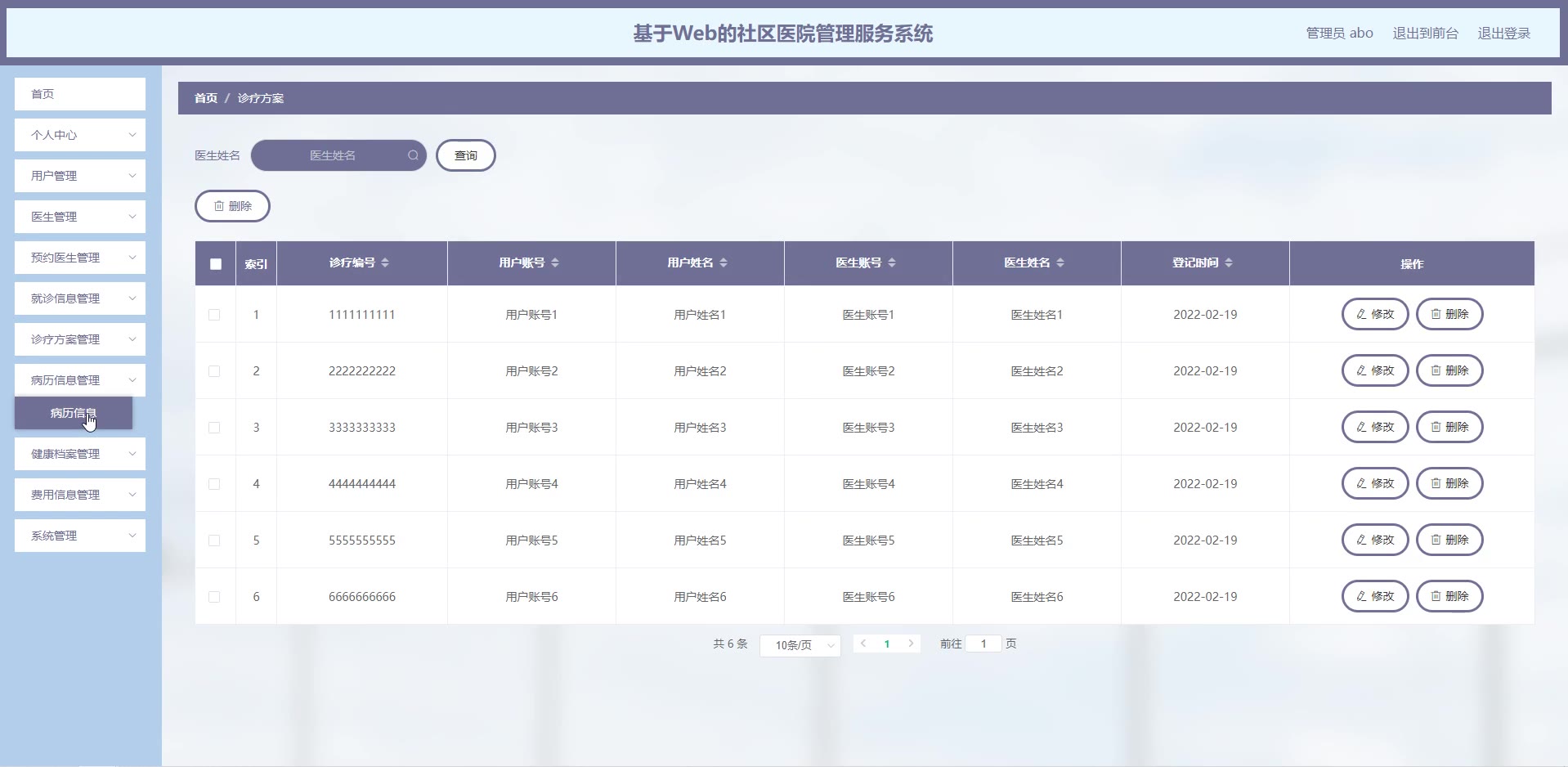The image size is (1568, 767).
Task: Sort by 医生账号 column arrows
Action: click(x=892, y=262)
